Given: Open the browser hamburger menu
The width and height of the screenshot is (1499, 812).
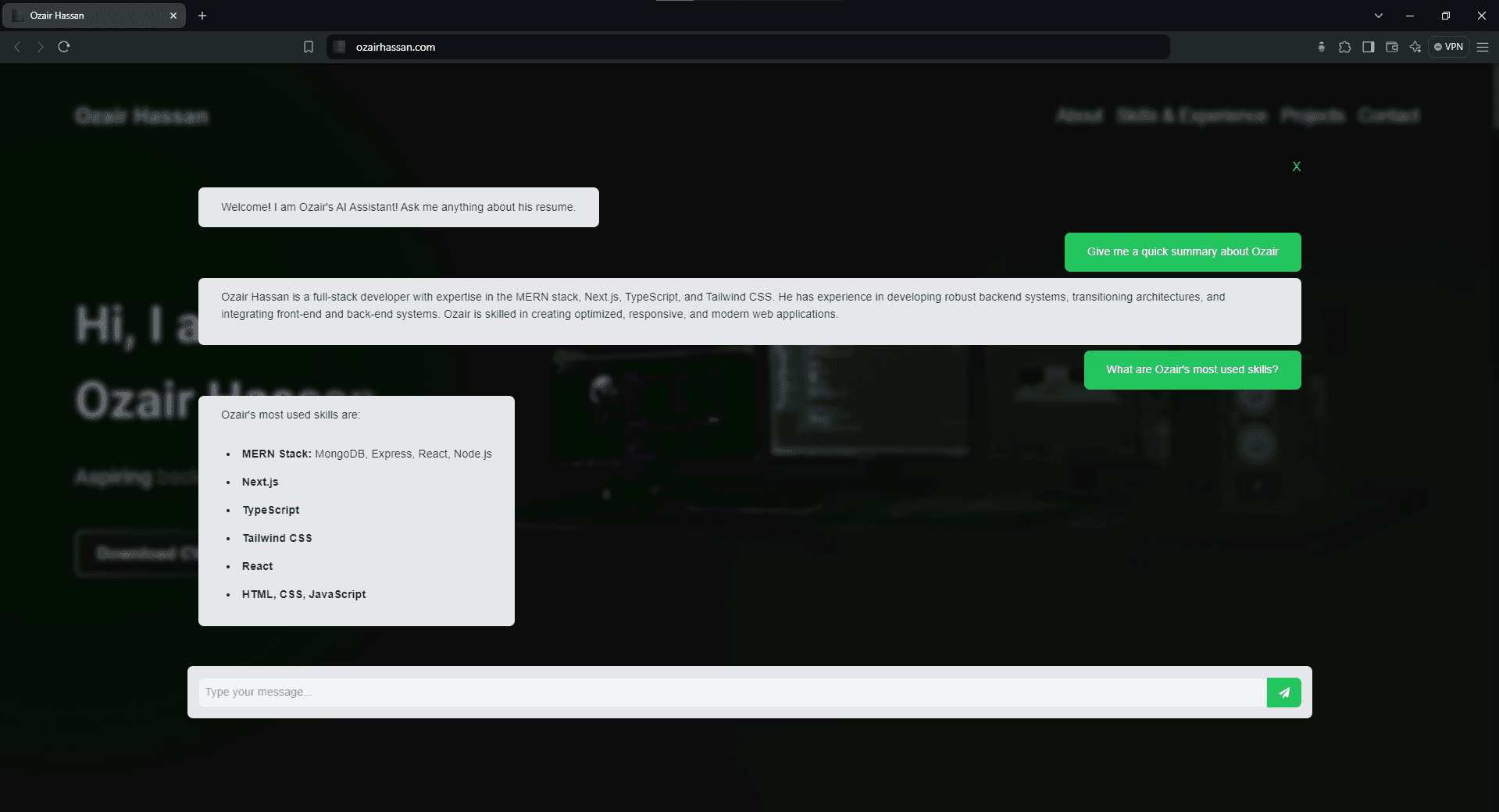Looking at the screenshot, I should click(x=1482, y=47).
